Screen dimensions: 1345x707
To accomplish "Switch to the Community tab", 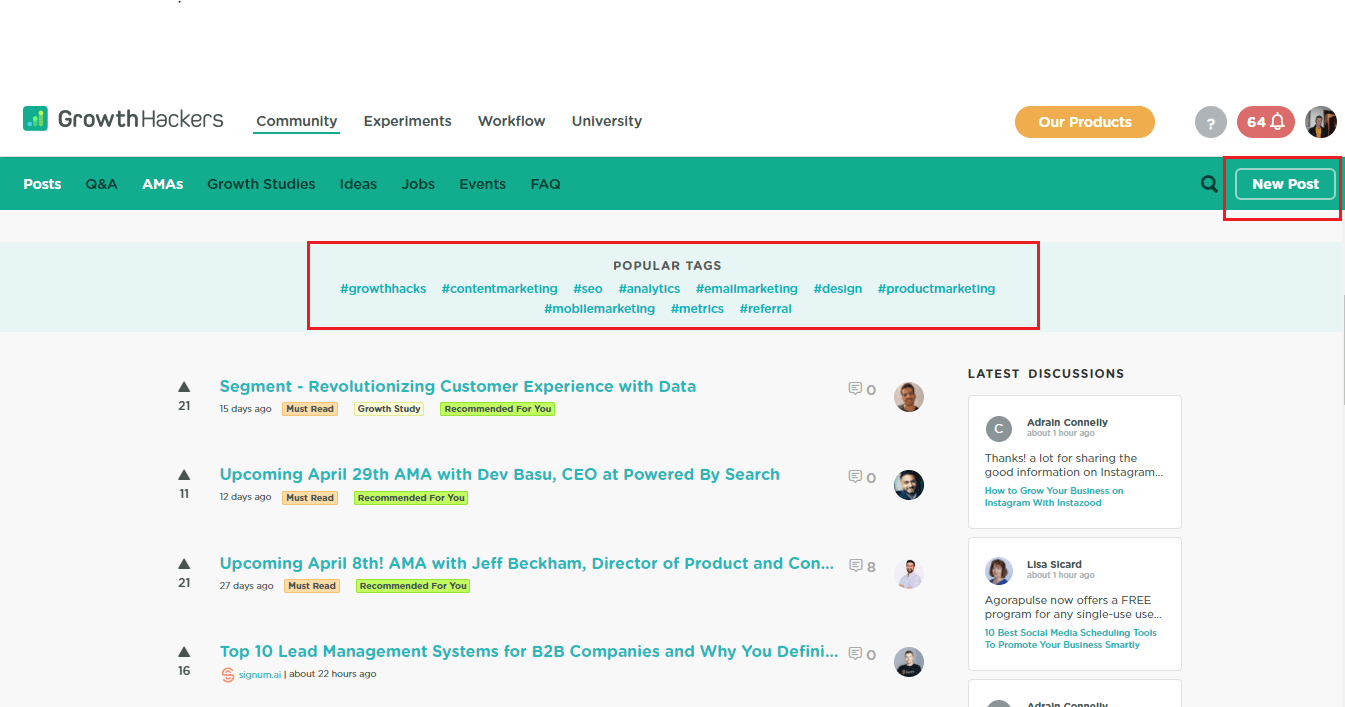I will click(x=296, y=121).
